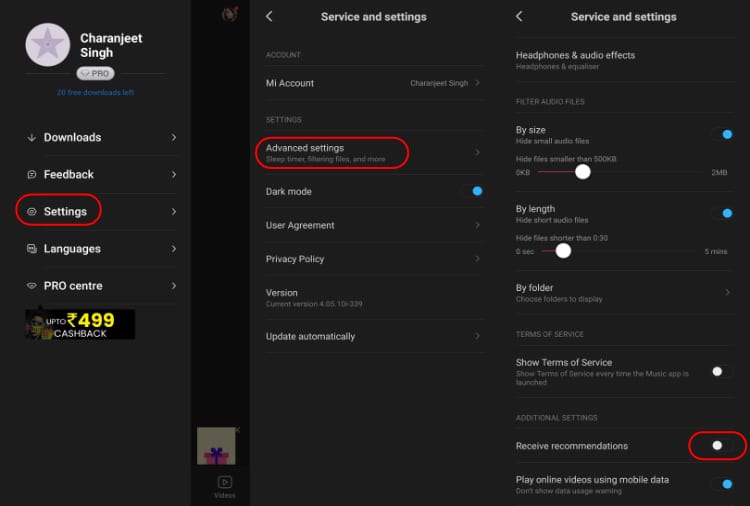This screenshot has height=506, width=750.
Task: Click the Settings gear icon in sidebar
Action: [32, 212]
